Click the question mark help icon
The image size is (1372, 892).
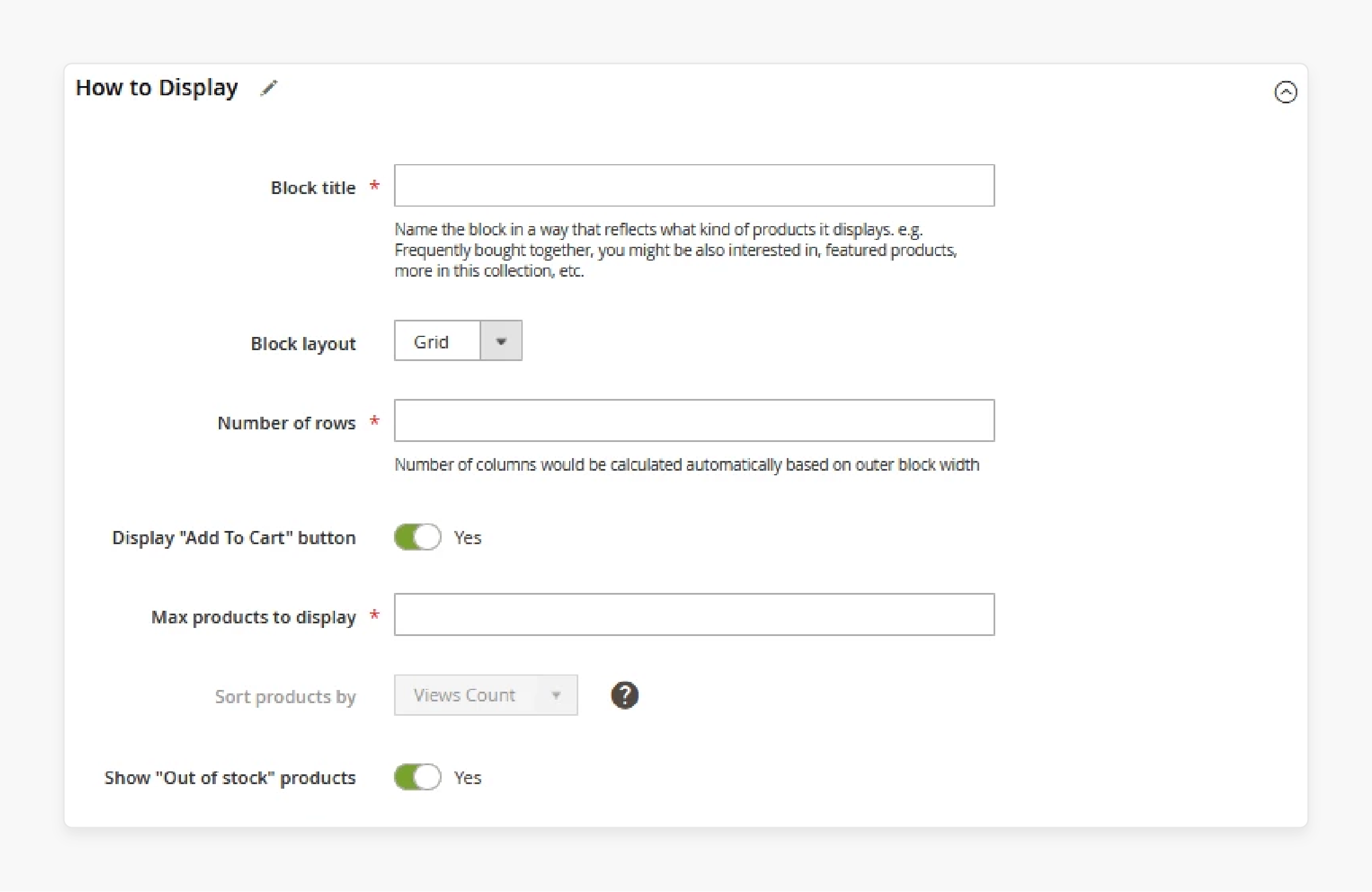(624, 696)
